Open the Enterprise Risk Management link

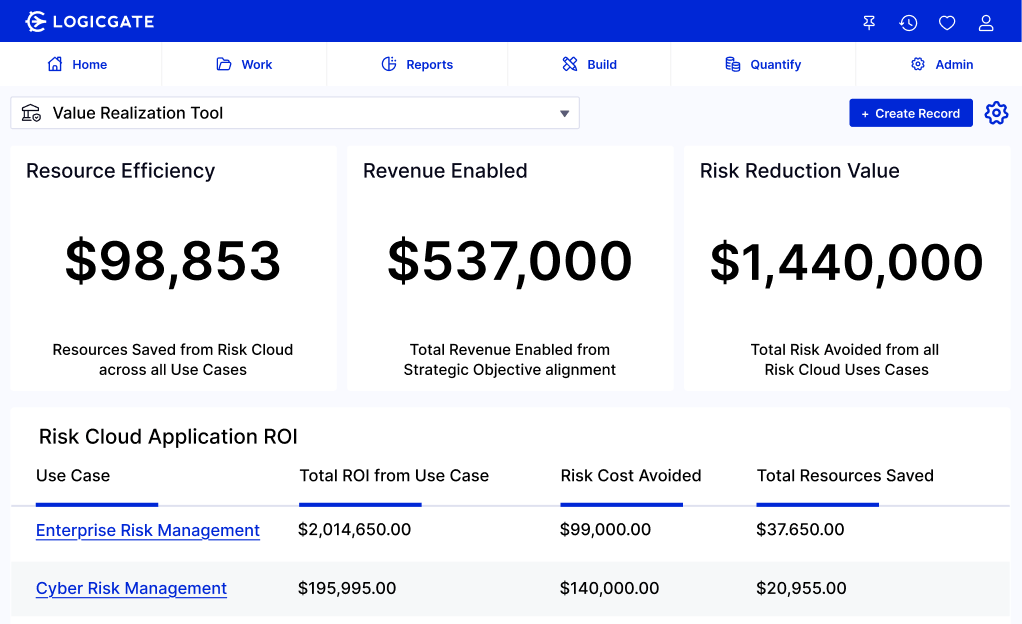coord(148,530)
